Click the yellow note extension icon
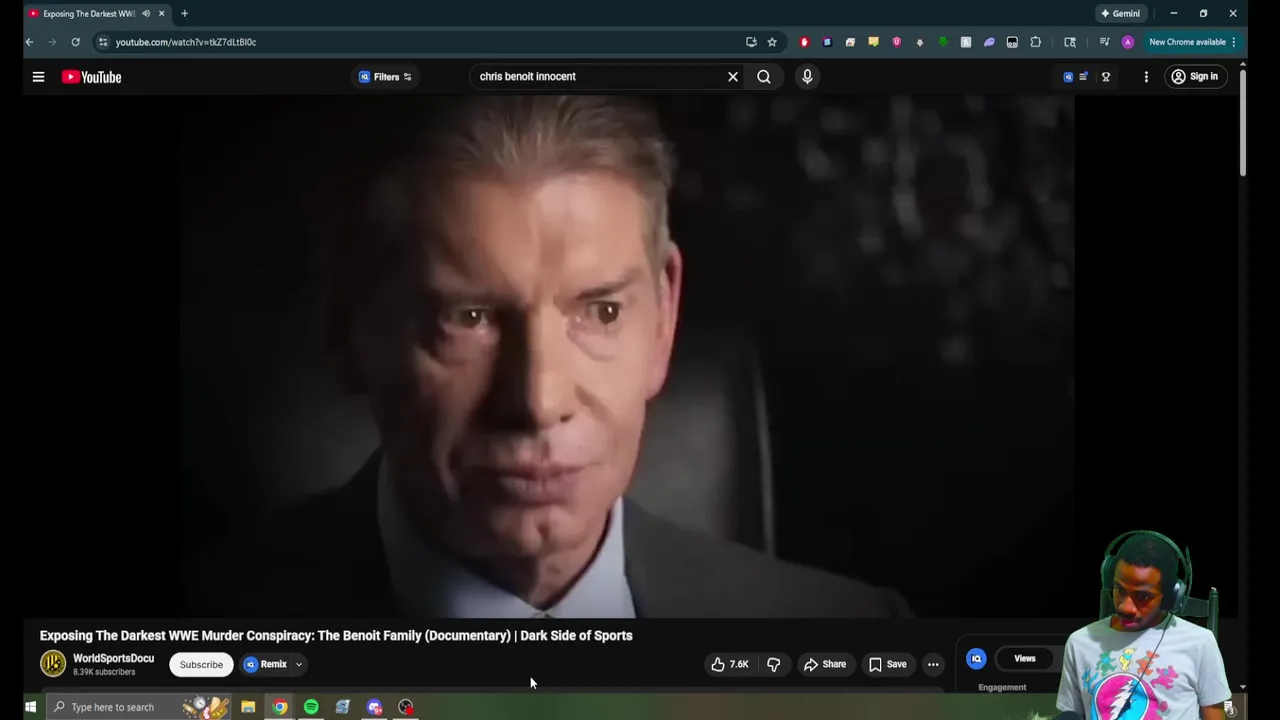 (873, 42)
